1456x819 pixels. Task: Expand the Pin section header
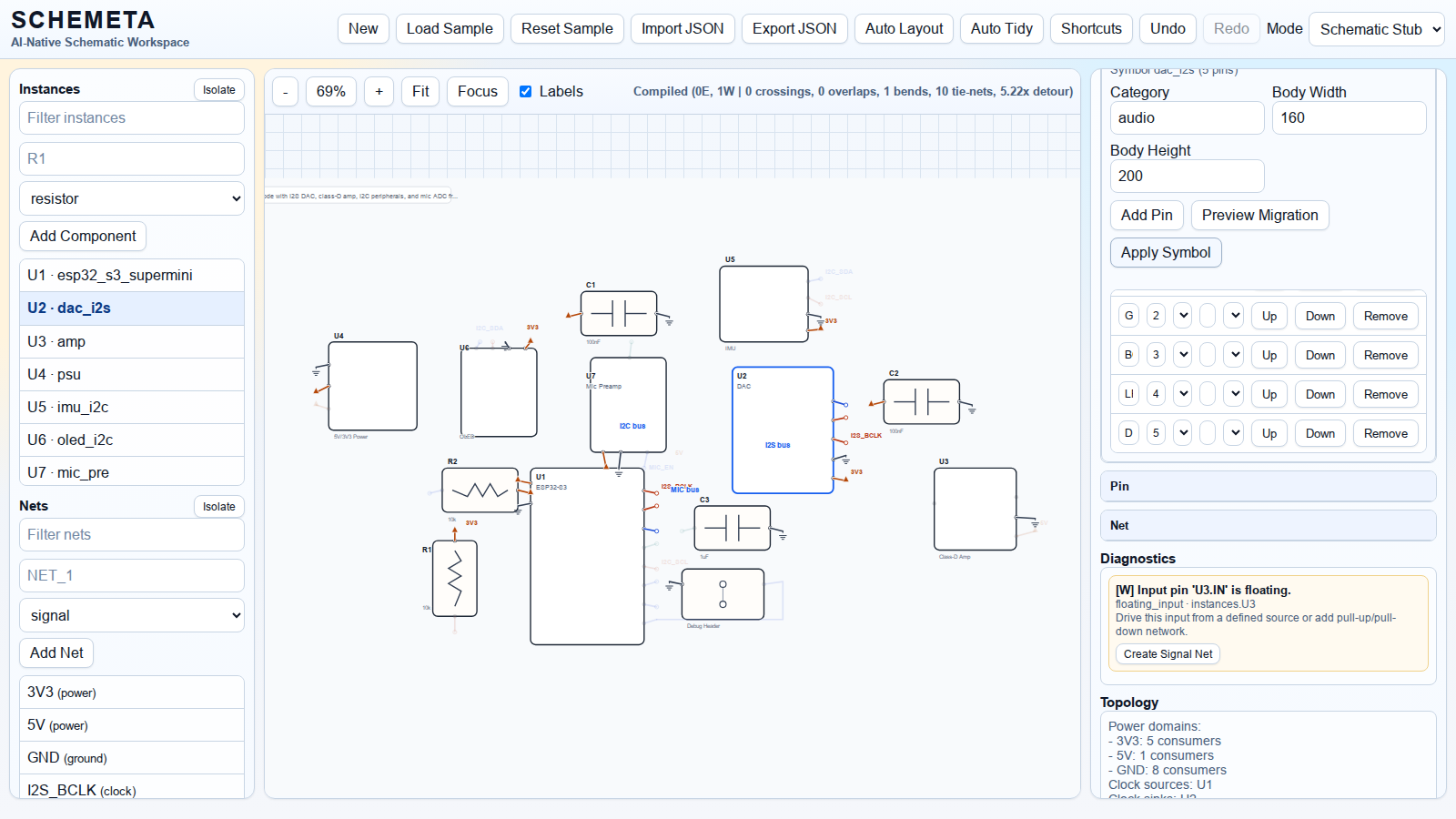click(1268, 486)
